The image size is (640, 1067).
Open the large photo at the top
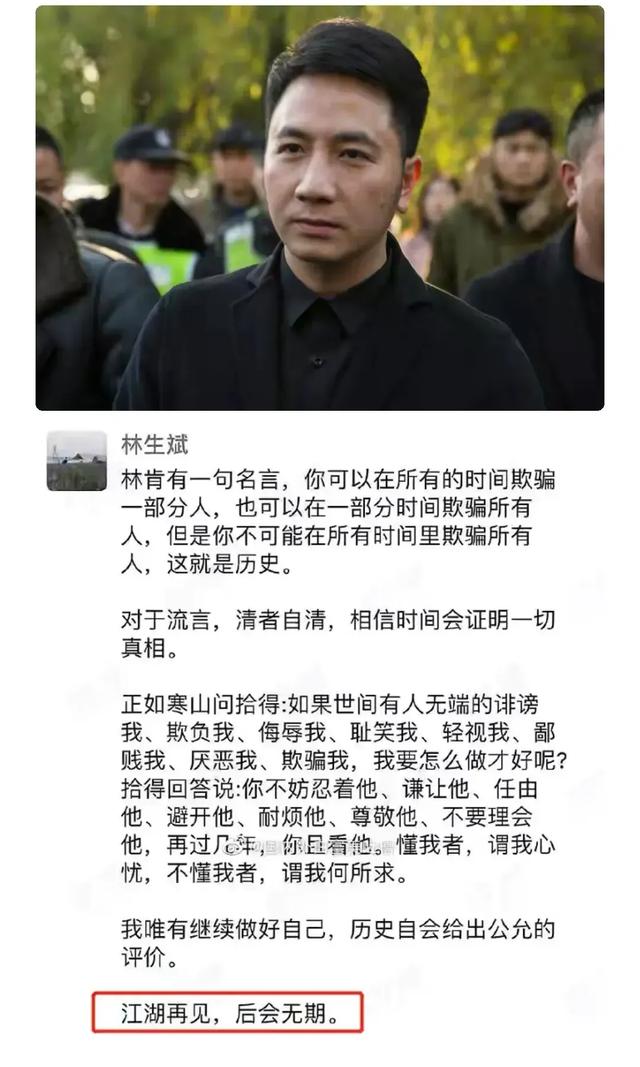click(x=320, y=208)
